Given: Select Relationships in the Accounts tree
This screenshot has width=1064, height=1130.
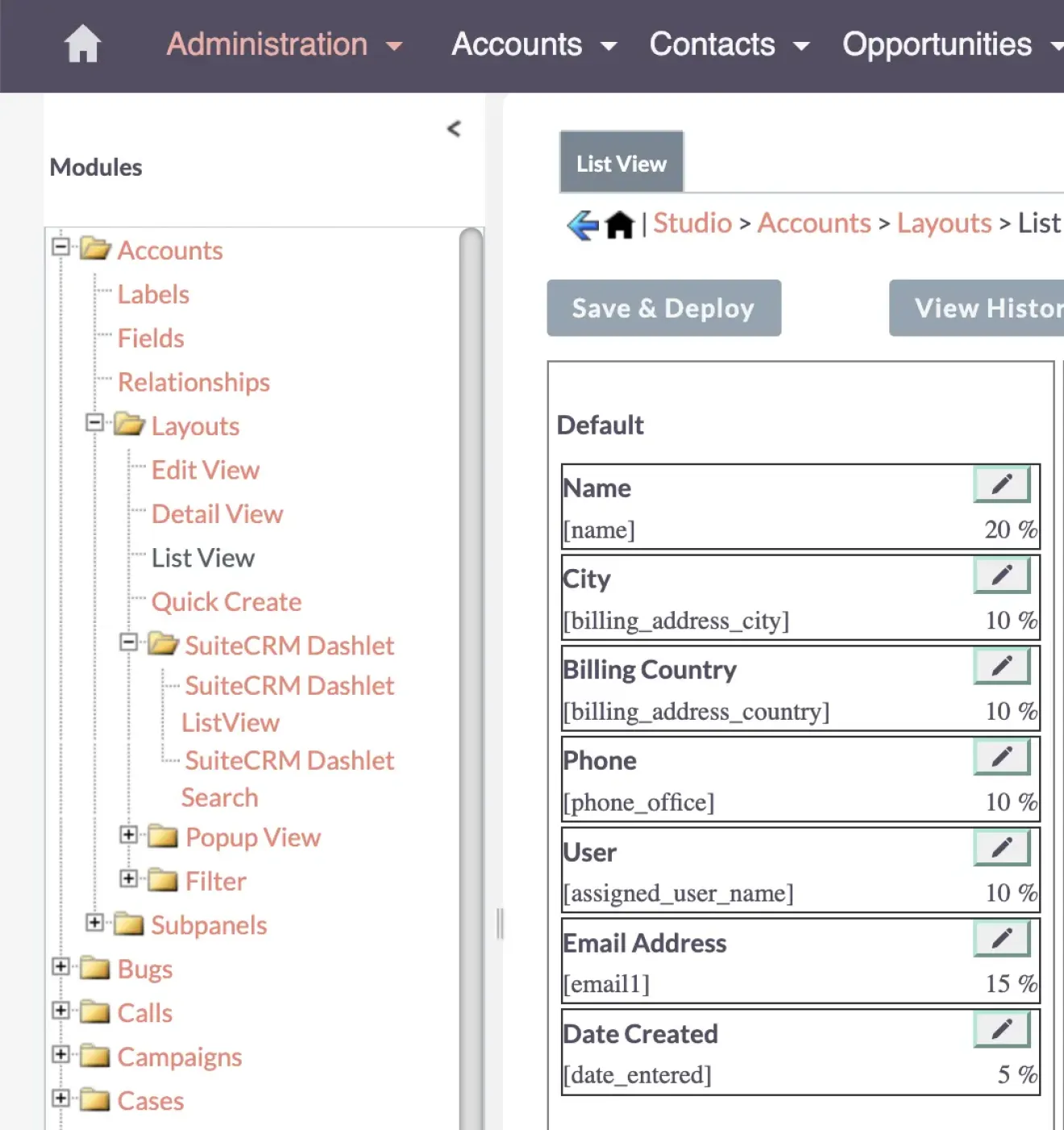Looking at the screenshot, I should tap(193, 382).
